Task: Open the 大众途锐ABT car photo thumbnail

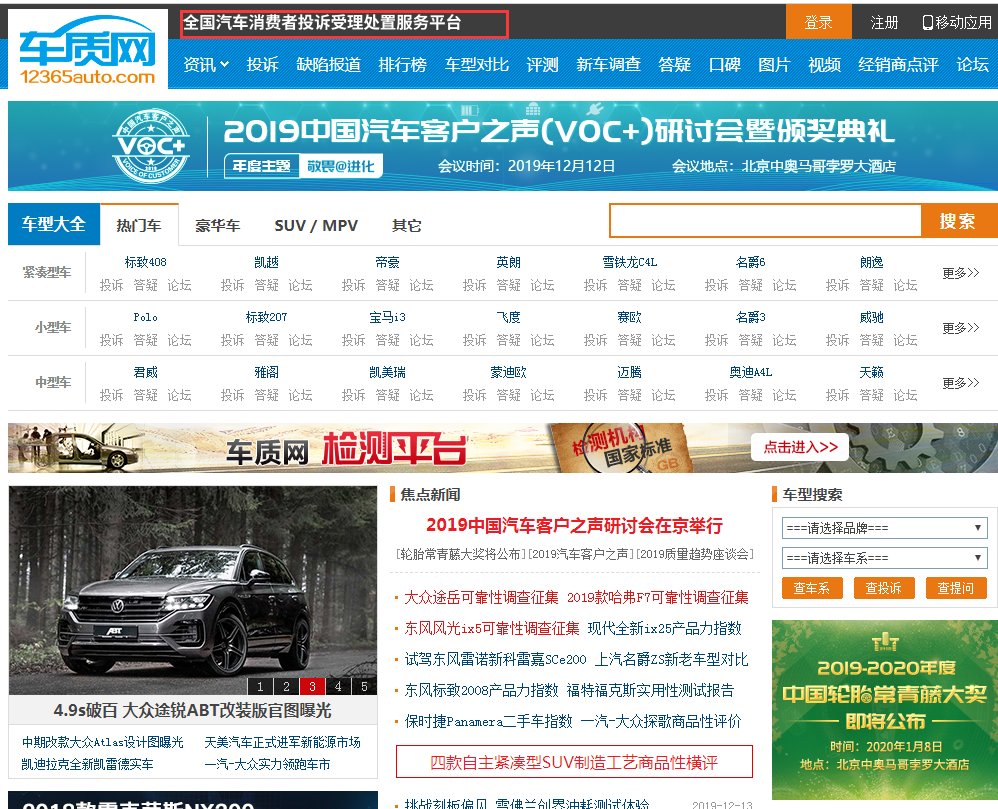Action: click(x=193, y=590)
